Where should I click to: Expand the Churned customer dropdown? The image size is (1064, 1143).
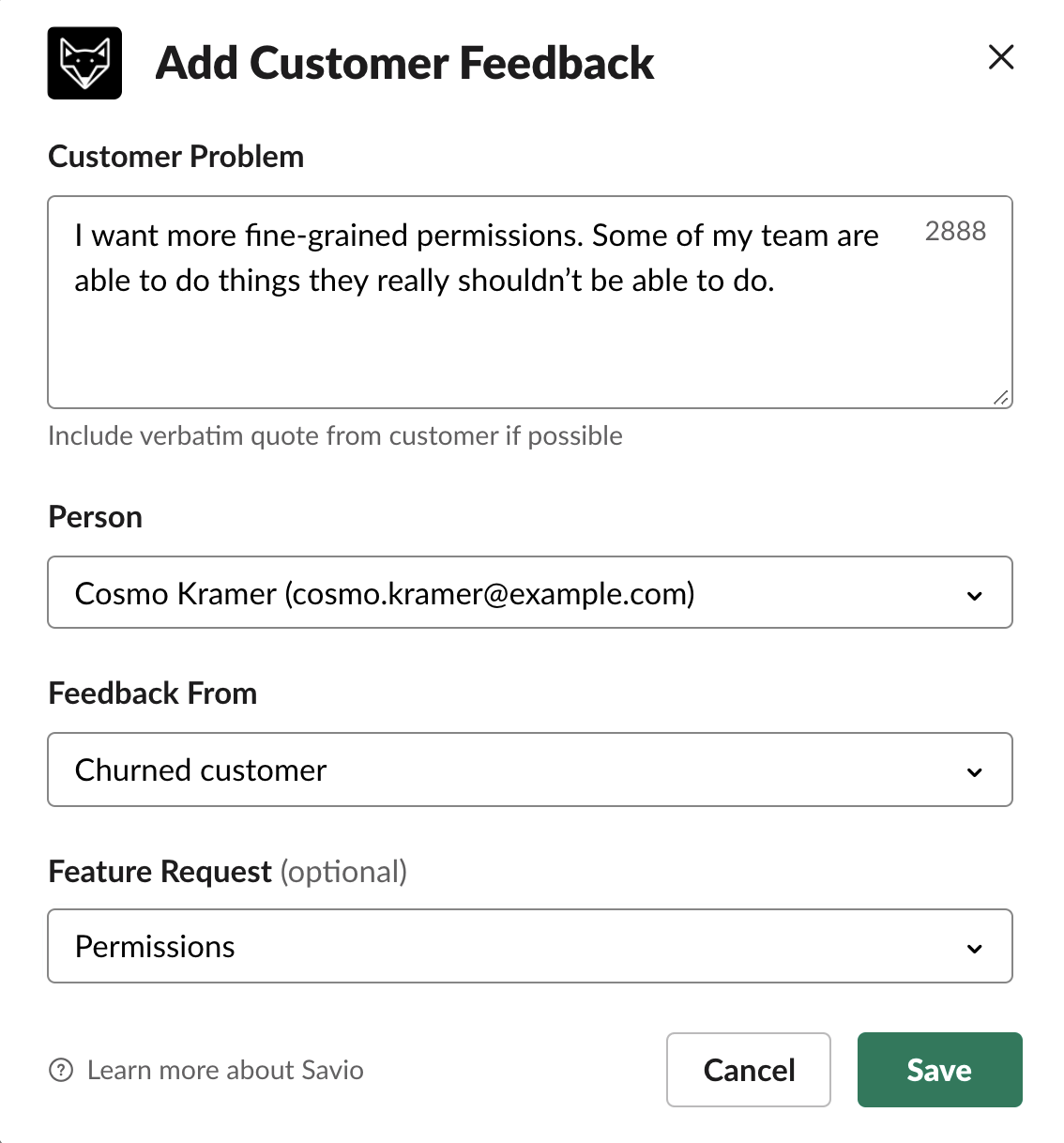point(530,770)
